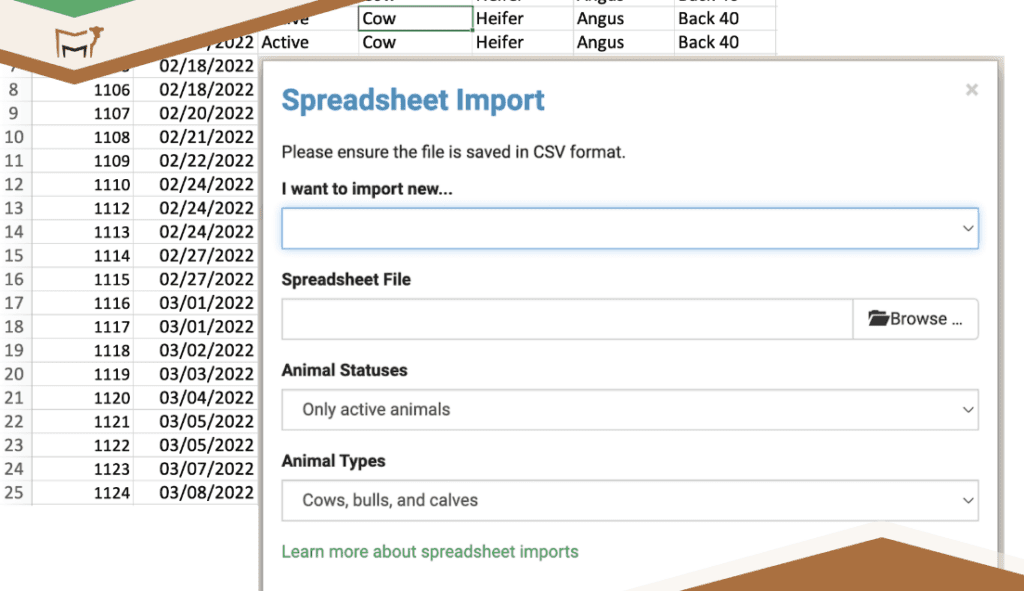This screenshot has width=1024, height=591.
Task: Open the 'I want to import new...' dropdown
Action: point(629,228)
